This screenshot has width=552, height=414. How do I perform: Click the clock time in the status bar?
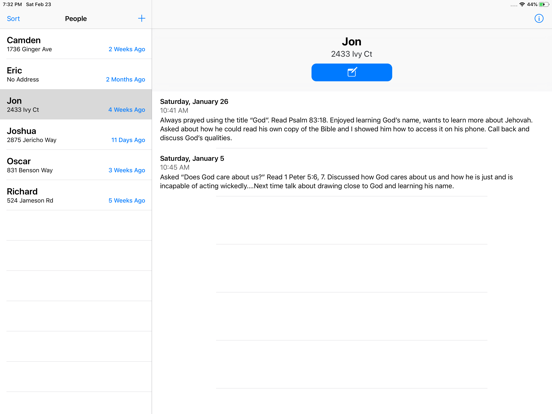tap(12, 4)
